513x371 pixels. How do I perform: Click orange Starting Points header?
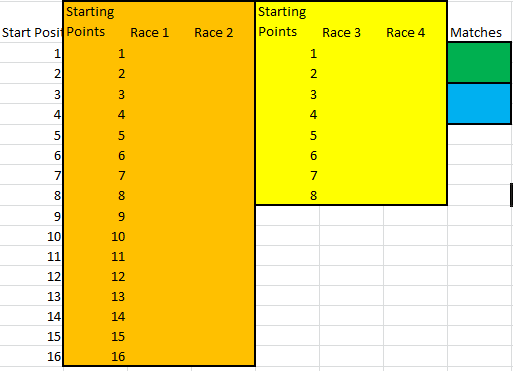click(90, 22)
